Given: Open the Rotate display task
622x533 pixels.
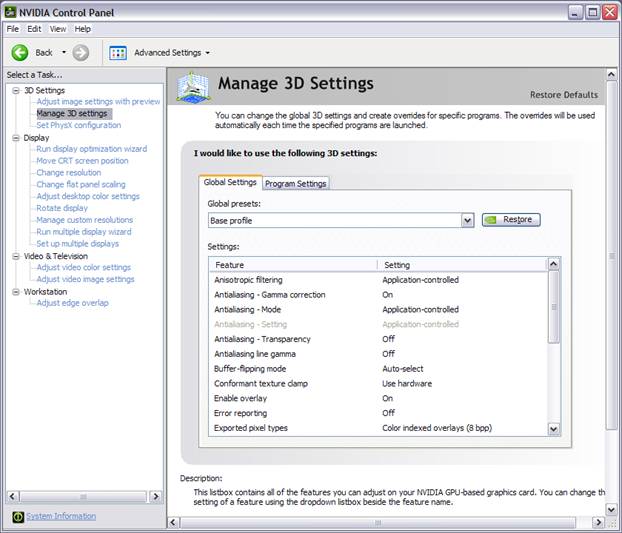Looking at the screenshot, I should (x=62, y=208).
